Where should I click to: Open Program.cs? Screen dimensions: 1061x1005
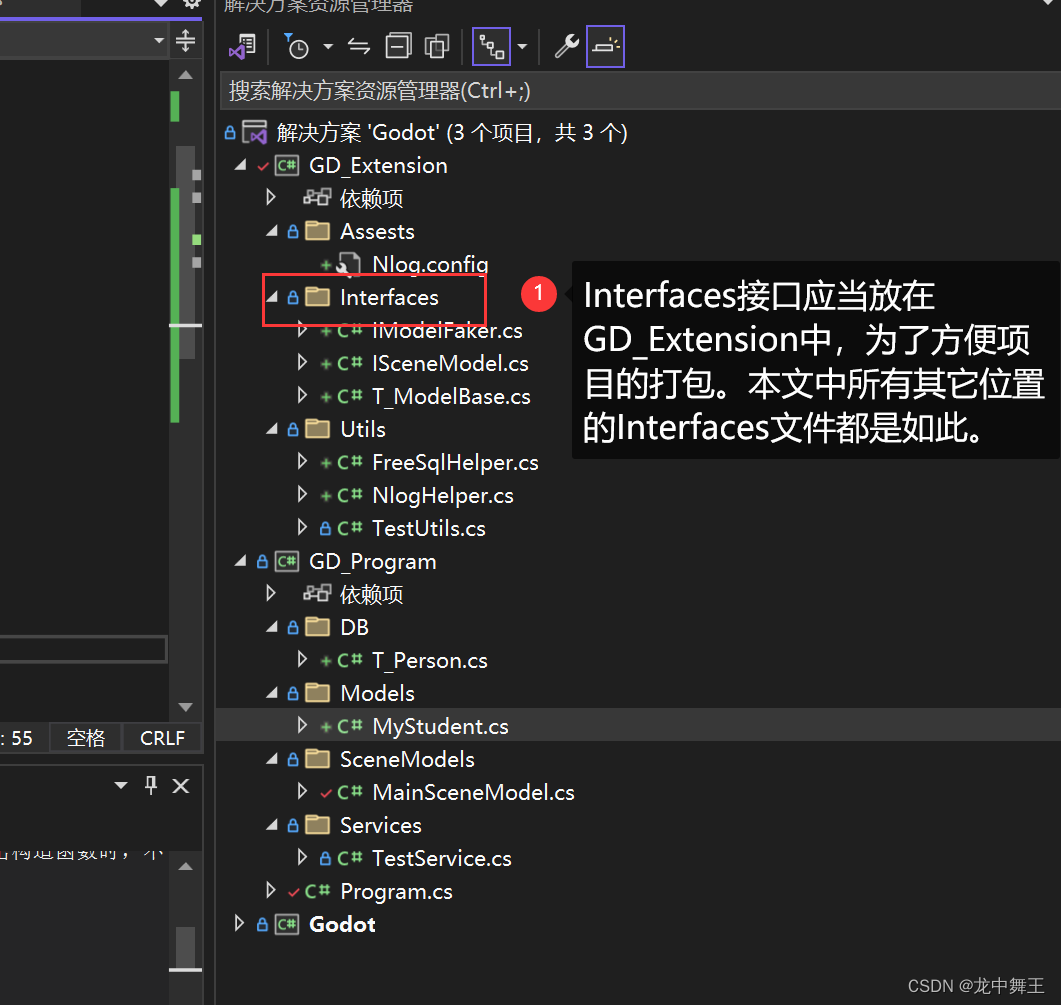397,892
